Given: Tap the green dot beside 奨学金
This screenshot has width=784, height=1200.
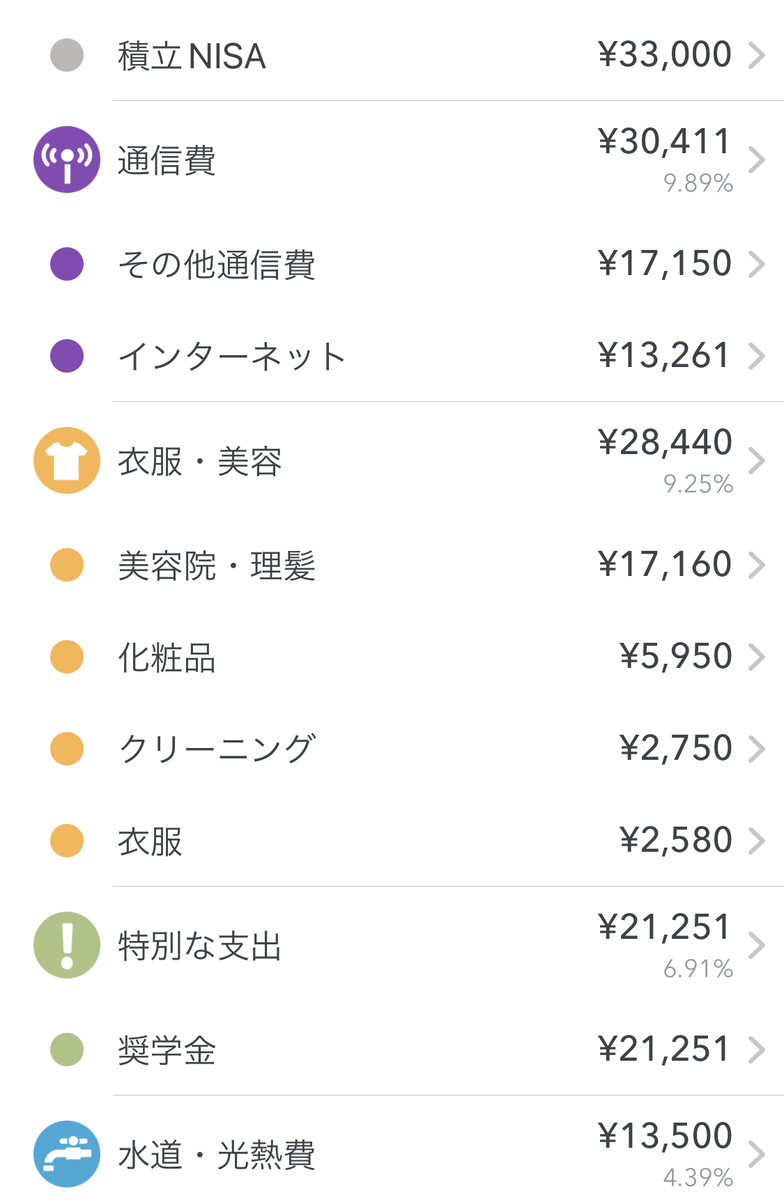Looking at the screenshot, I should pos(67,1050).
